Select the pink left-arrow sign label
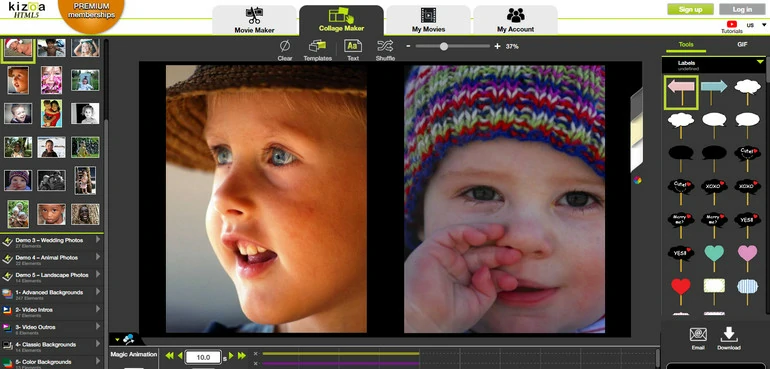This screenshot has height=369, width=770. [681, 92]
